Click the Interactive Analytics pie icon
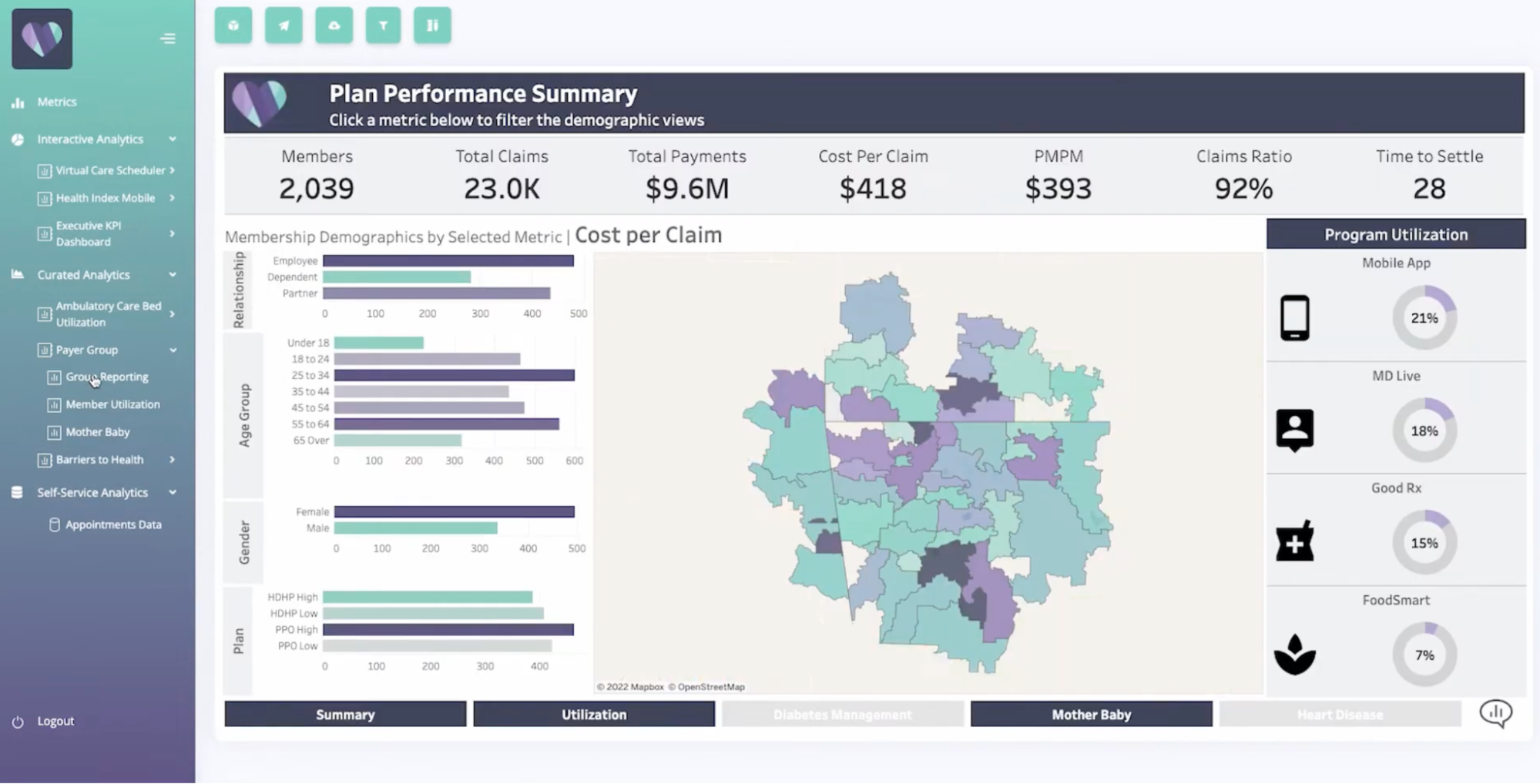 click(18, 139)
